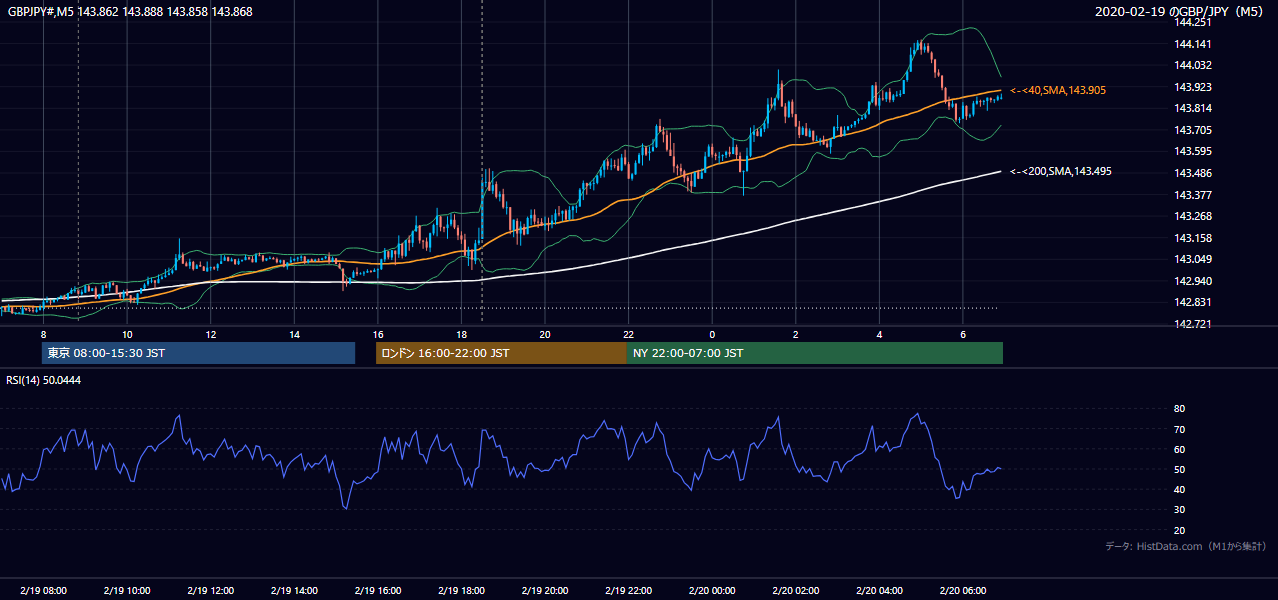Click the bottom date label 2/19 22:00
Screen dimensions: 1278x600
tap(628, 590)
